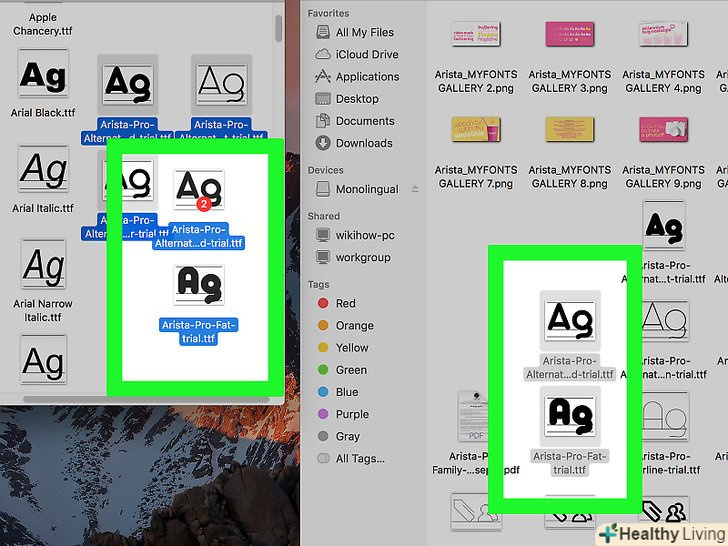728x546 pixels.
Task: Open Documents folder in sidebar
Action: 355,121
